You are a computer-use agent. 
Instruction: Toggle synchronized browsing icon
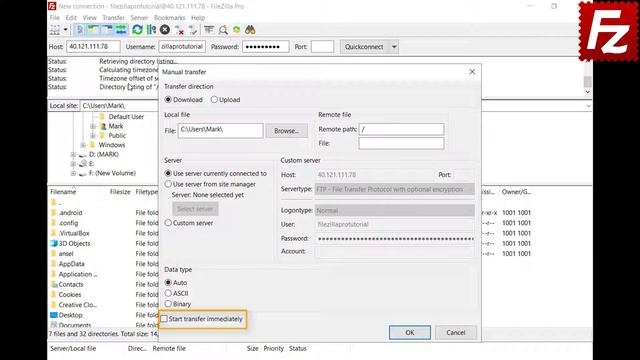[x=236, y=30]
